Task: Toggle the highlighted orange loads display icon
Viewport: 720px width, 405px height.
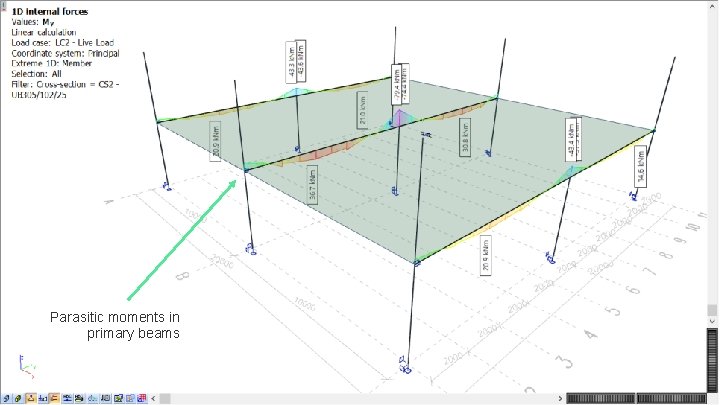Action: (x=54, y=398)
